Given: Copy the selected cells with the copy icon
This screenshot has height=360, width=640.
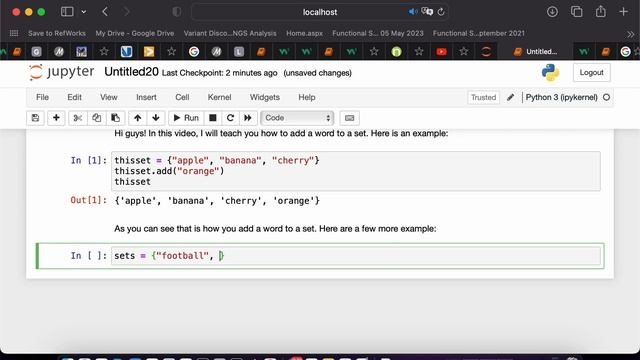Looking at the screenshot, I should click(x=97, y=118).
